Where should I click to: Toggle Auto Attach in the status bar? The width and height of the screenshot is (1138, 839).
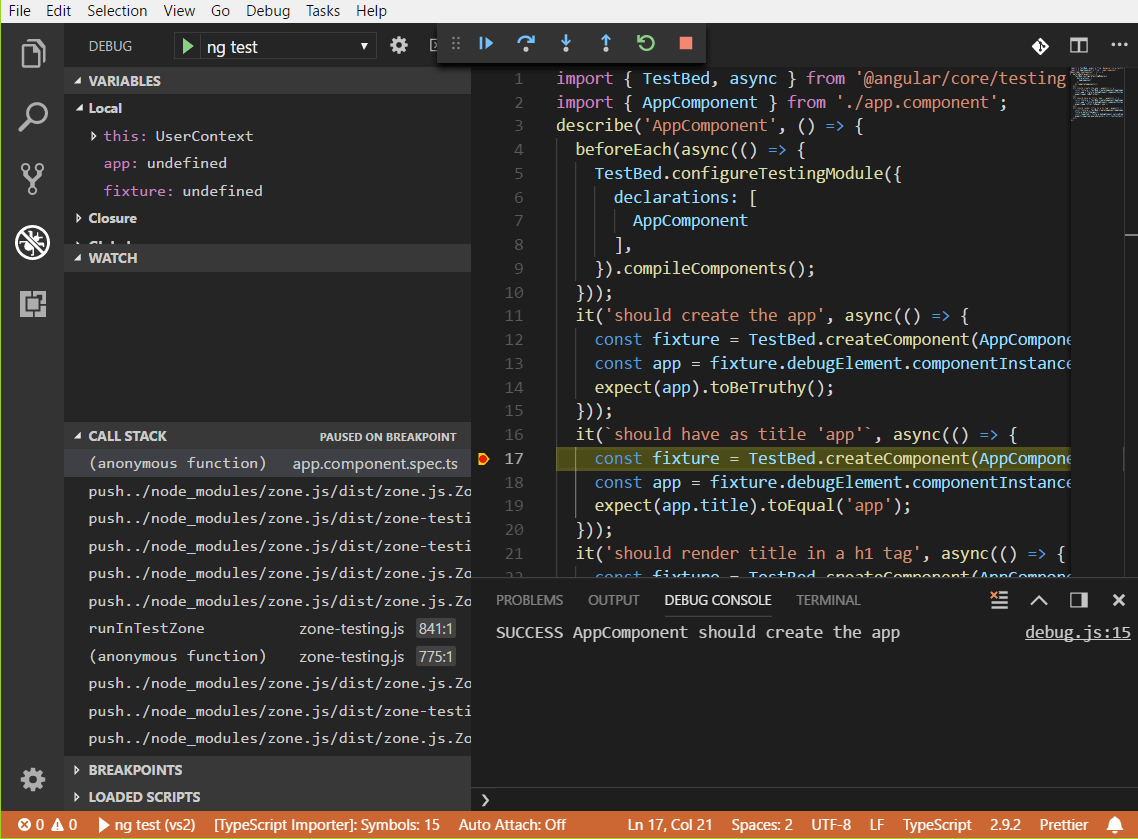pyautogui.click(x=512, y=825)
